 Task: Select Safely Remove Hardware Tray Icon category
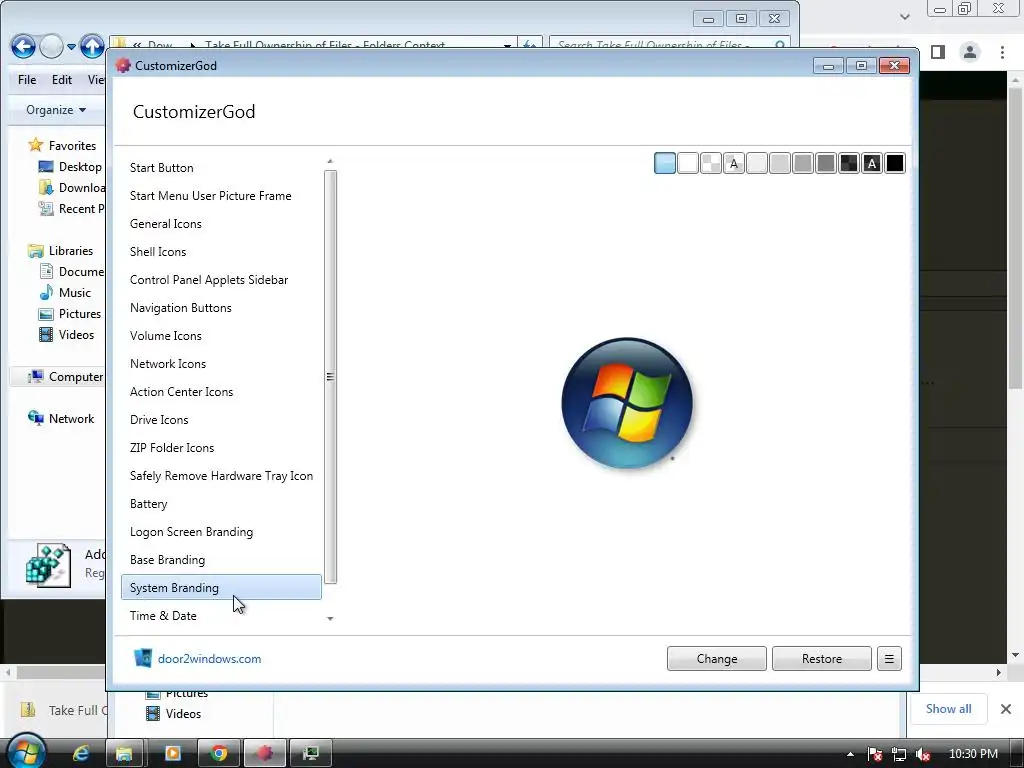[x=221, y=477]
